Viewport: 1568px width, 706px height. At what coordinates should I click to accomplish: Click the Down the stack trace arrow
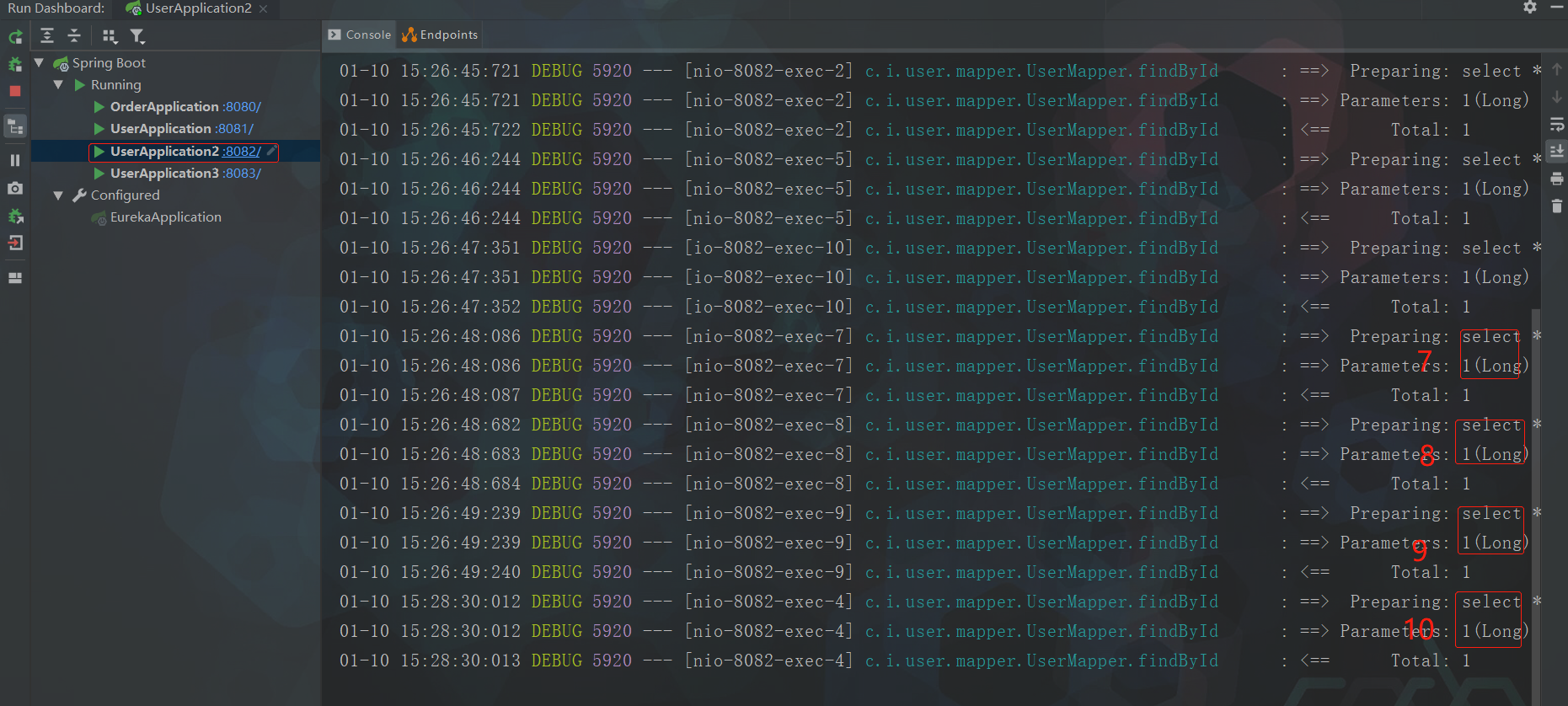(x=1557, y=97)
